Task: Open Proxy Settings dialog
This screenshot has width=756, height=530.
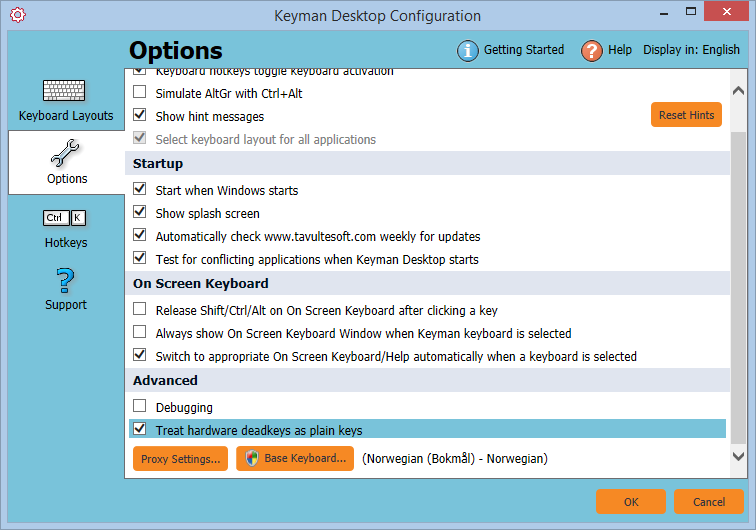Action: click(x=180, y=459)
